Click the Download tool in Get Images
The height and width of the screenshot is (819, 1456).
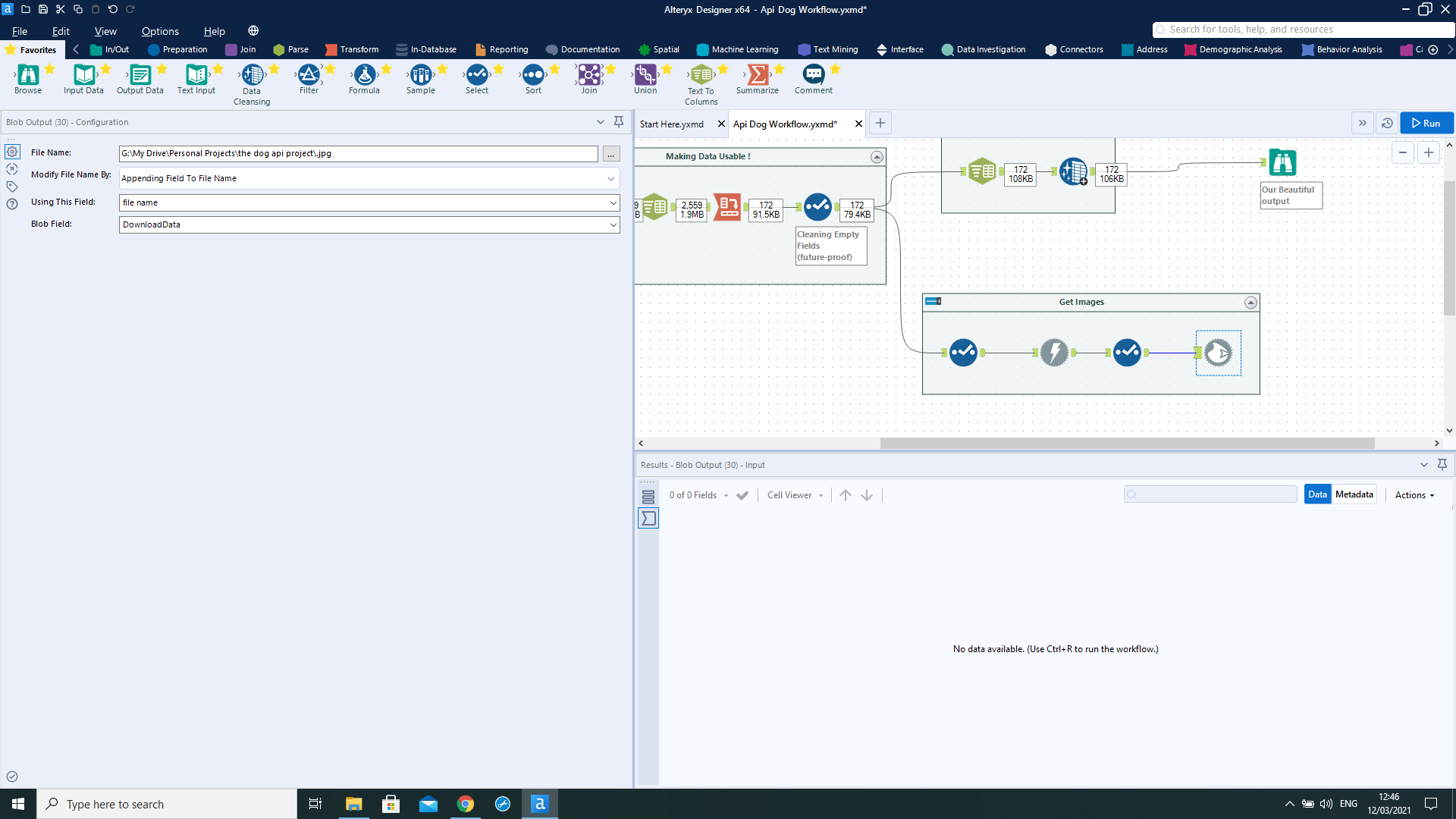(1054, 353)
